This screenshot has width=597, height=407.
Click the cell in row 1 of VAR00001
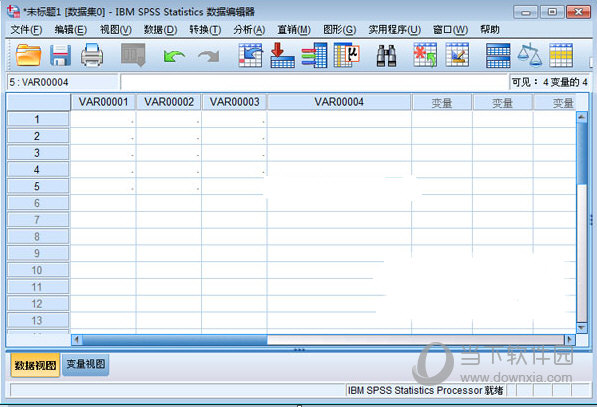103,119
